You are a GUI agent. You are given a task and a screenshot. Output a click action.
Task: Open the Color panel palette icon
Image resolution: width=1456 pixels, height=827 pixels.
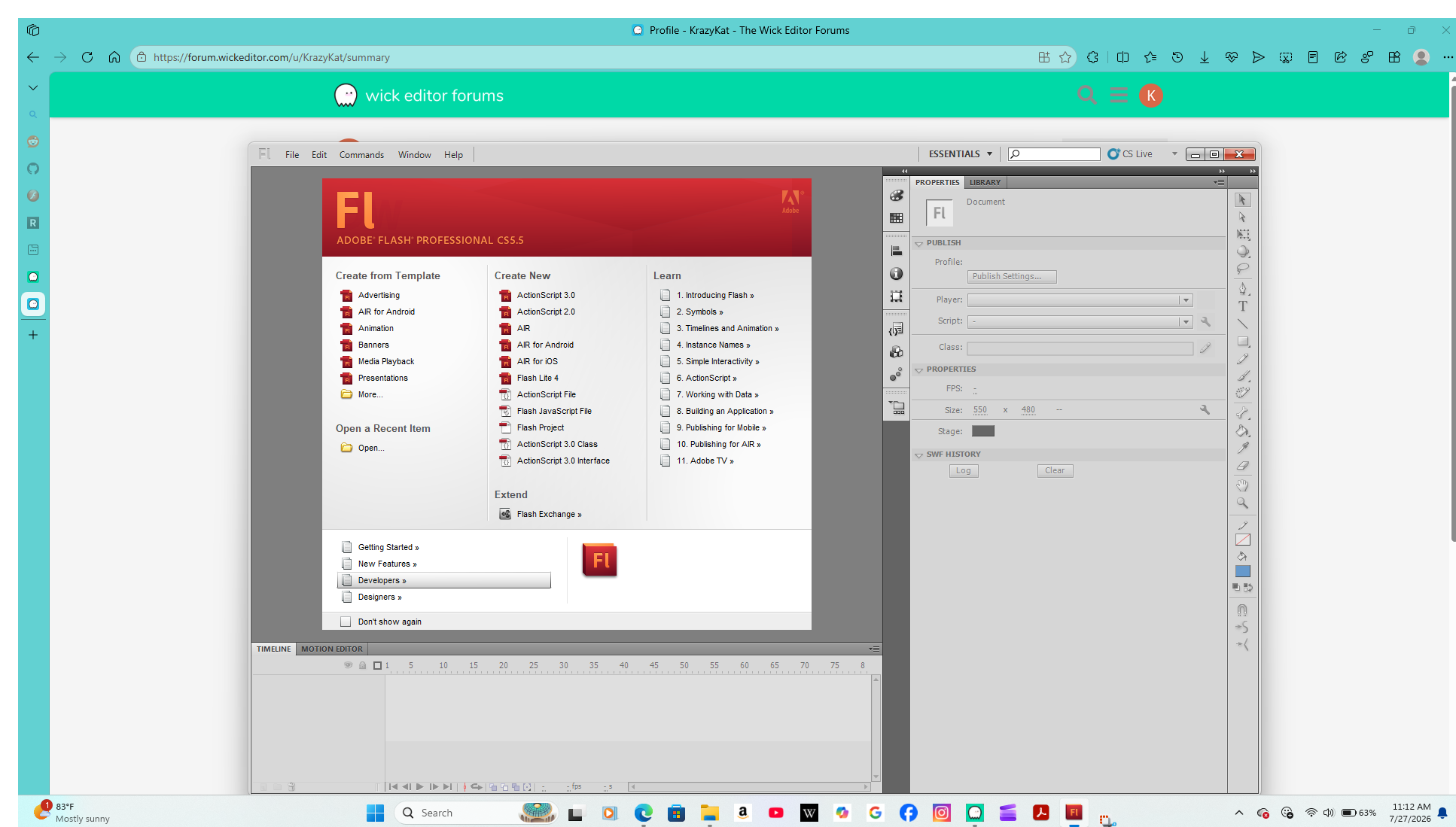(x=896, y=196)
